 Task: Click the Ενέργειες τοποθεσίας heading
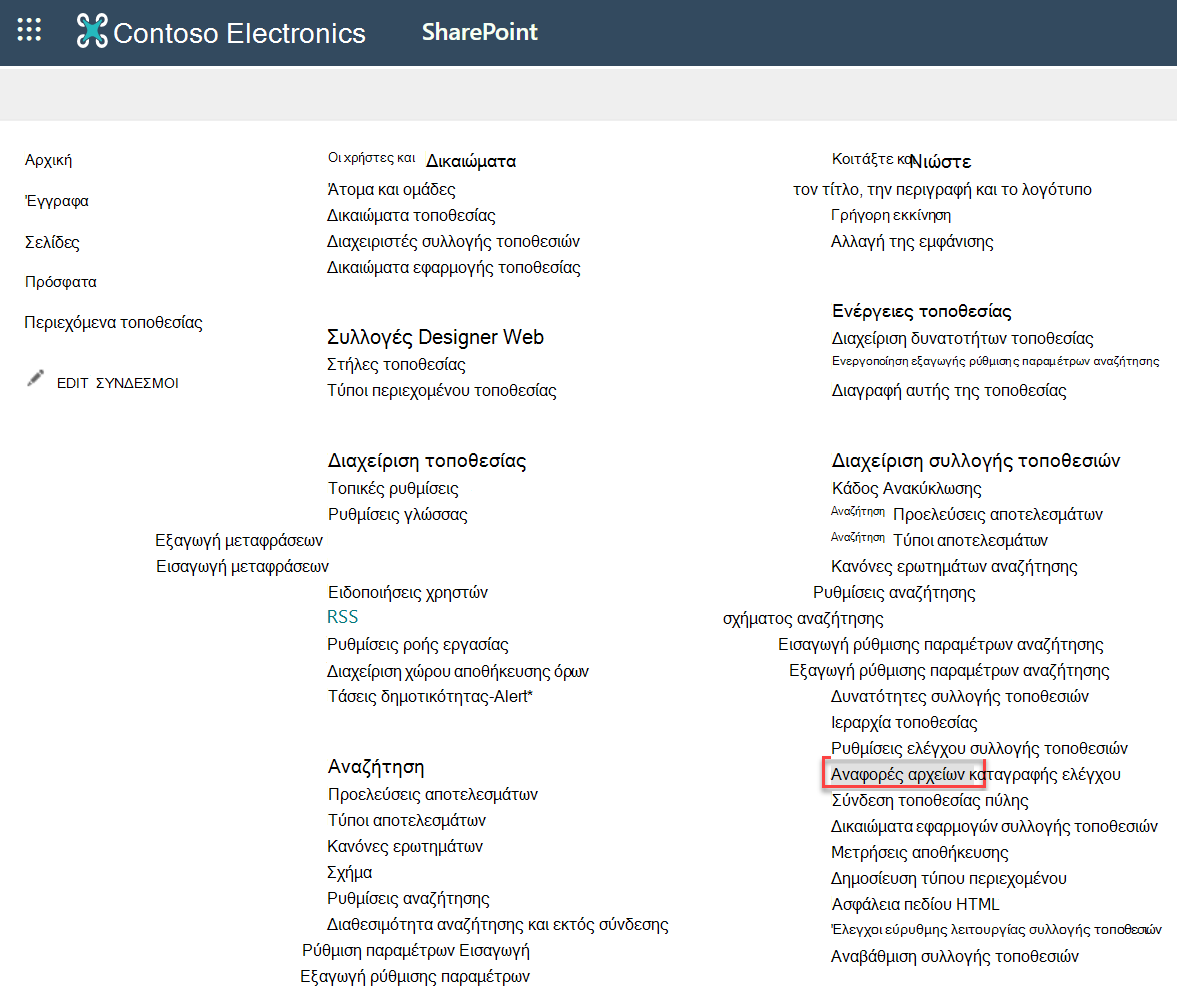tap(922, 311)
